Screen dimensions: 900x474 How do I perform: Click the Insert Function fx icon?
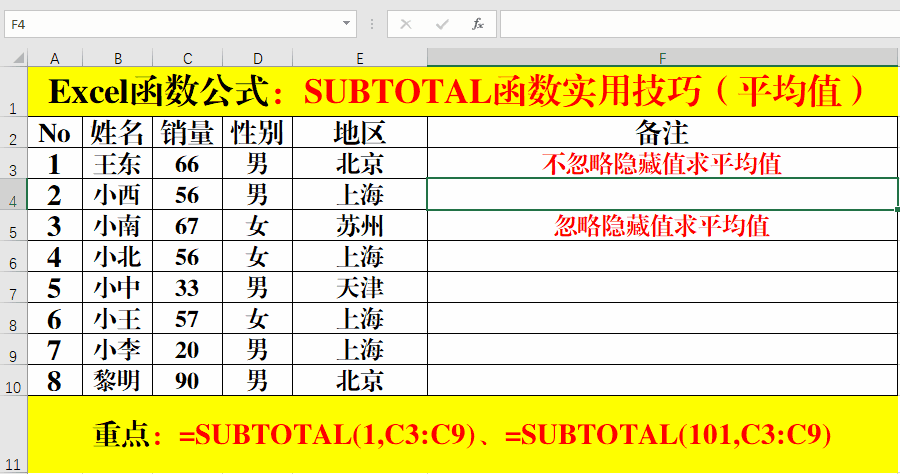point(478,24)
